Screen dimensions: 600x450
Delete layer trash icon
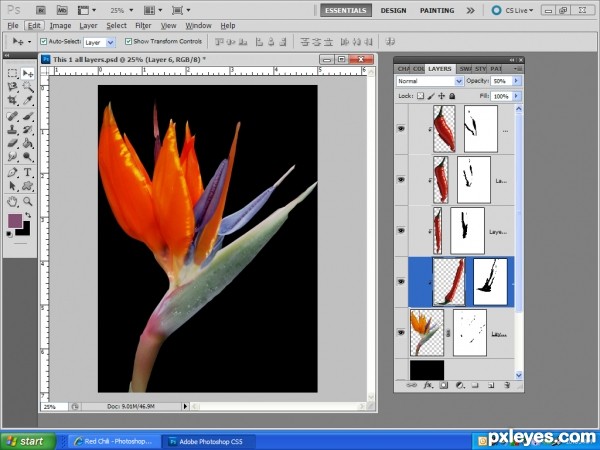tap(507, 385)
